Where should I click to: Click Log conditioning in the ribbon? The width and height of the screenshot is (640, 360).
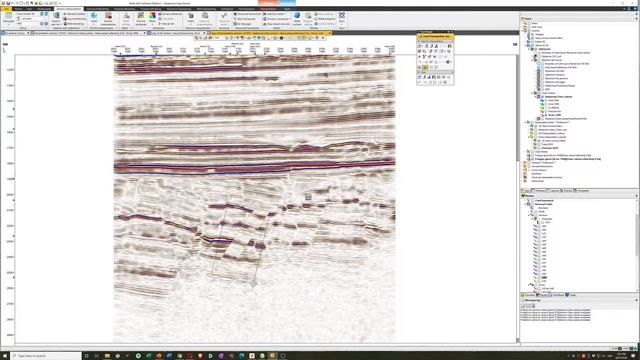[75, 19]
